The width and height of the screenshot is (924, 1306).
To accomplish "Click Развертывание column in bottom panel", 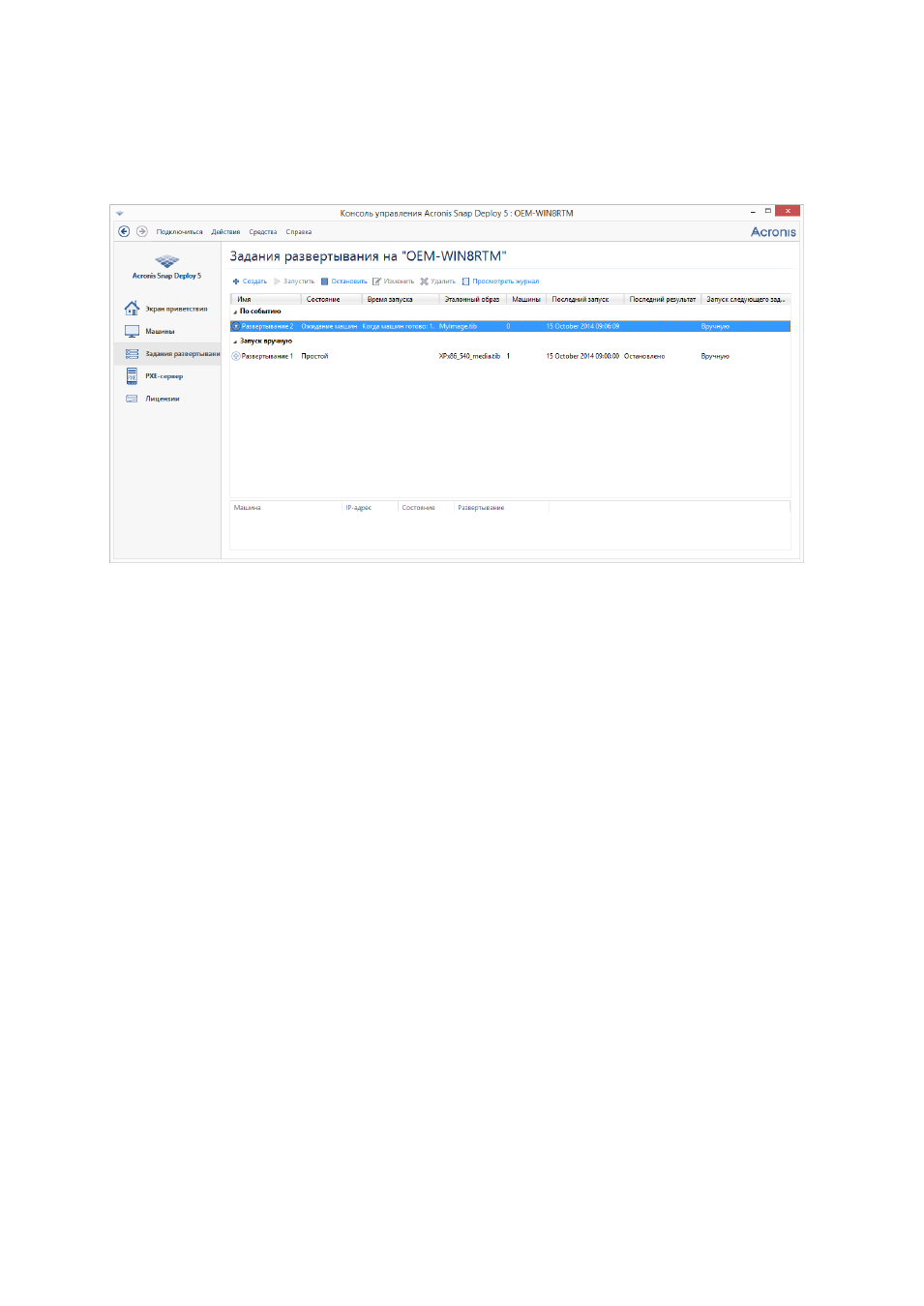I will pos(501,507).
